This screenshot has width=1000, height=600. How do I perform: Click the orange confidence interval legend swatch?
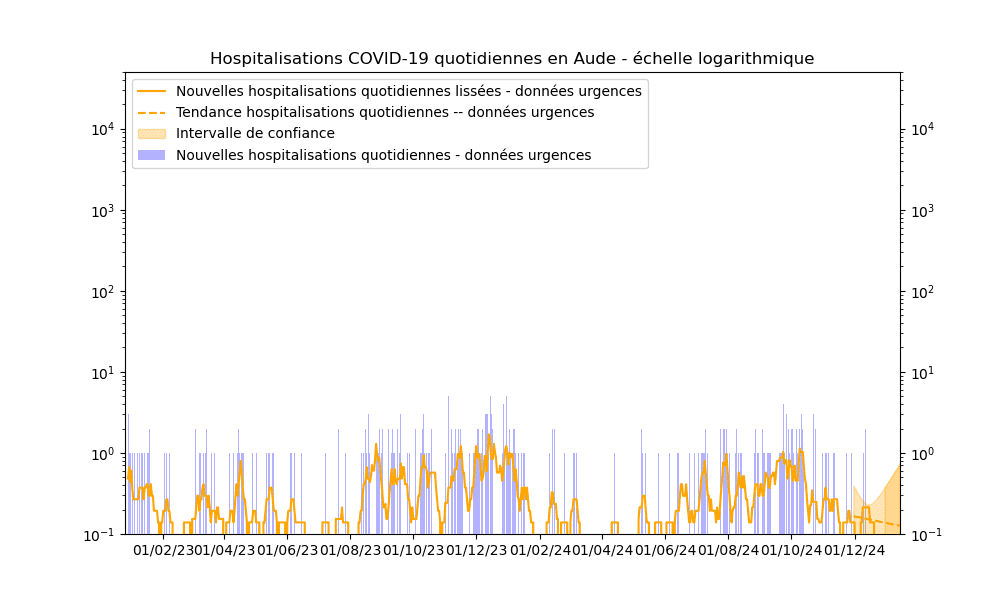pyautogui.click(x=152, y=134)
